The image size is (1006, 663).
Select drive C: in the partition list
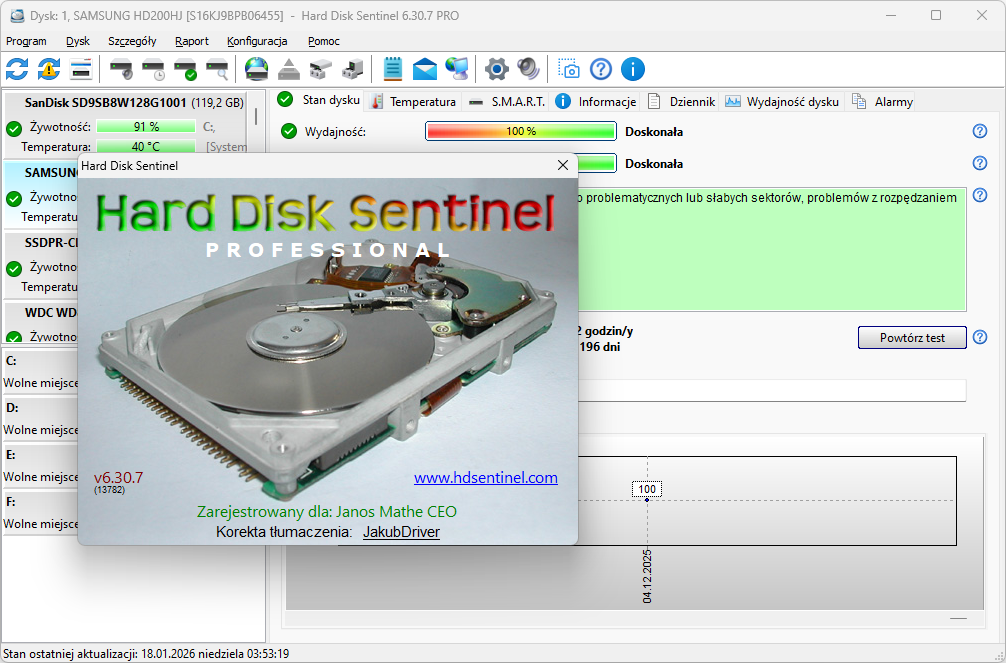pyautogui.click(x=40, y=372)
